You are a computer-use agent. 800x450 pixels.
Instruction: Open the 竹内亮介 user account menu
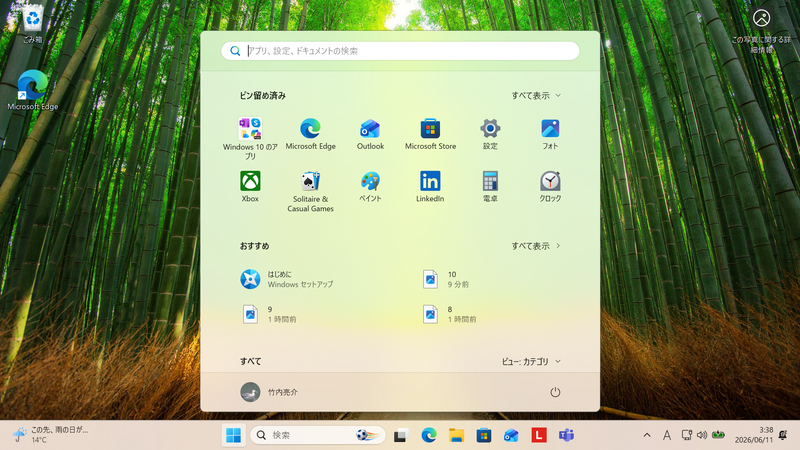click(269, 392)
